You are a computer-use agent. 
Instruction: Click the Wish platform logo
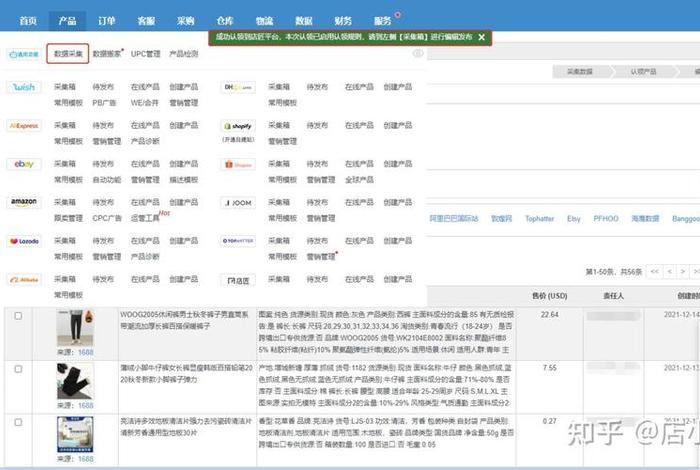(x=24, y=87)
